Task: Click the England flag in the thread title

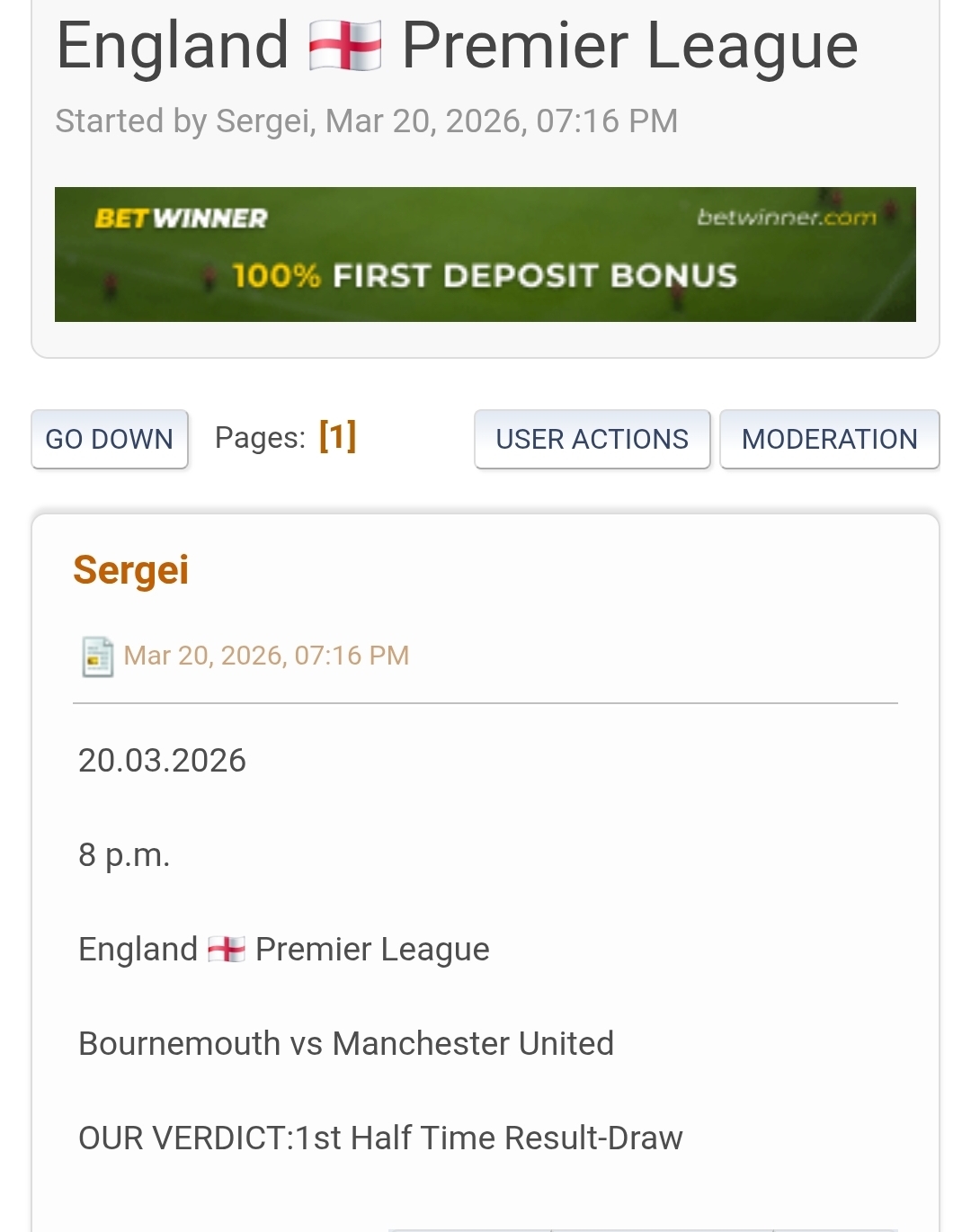Action: pyautogui.click(x=344, y=46)
